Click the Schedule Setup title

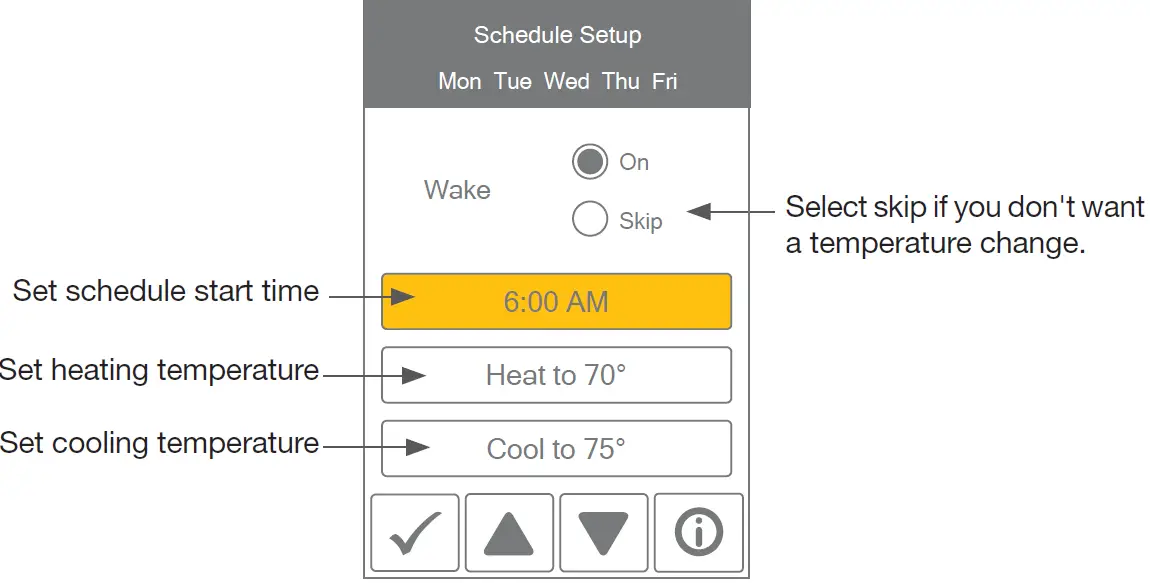pos(557,36)
